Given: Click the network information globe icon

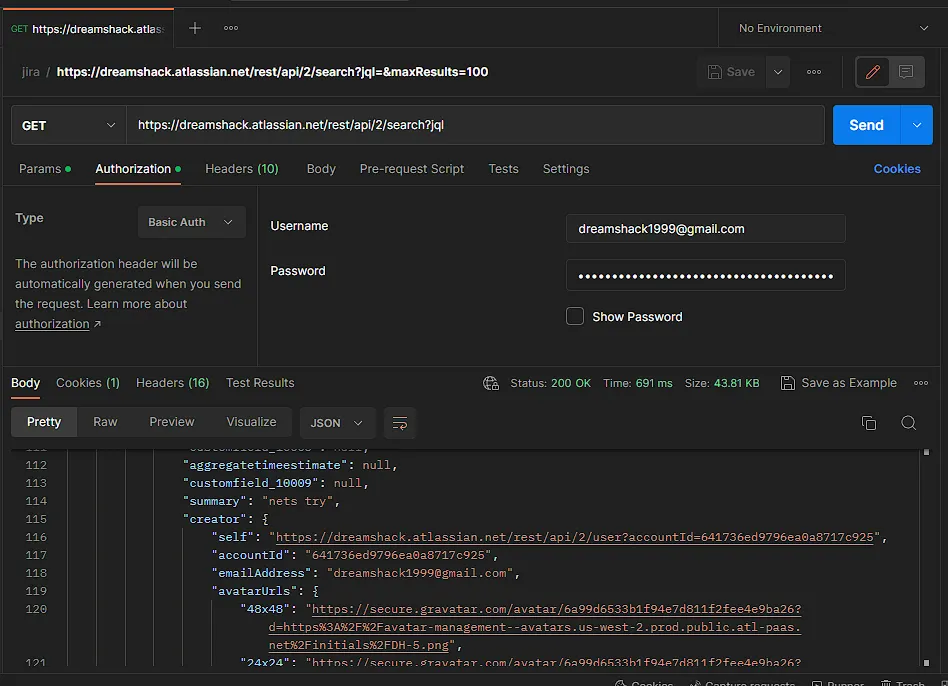Looking at the screenshot, I should click(490, 383).
